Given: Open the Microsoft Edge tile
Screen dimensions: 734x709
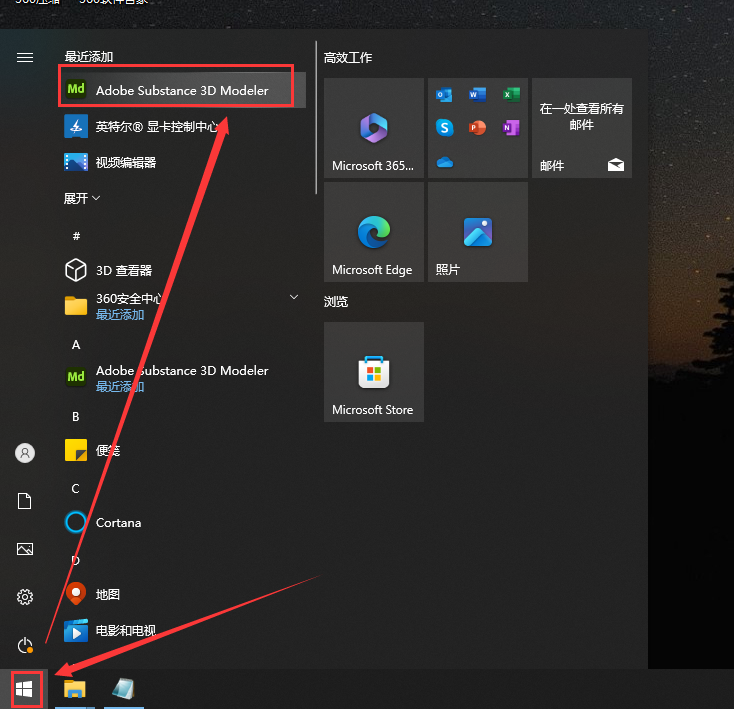Looking at the screenshot, I should click(374, 232).
